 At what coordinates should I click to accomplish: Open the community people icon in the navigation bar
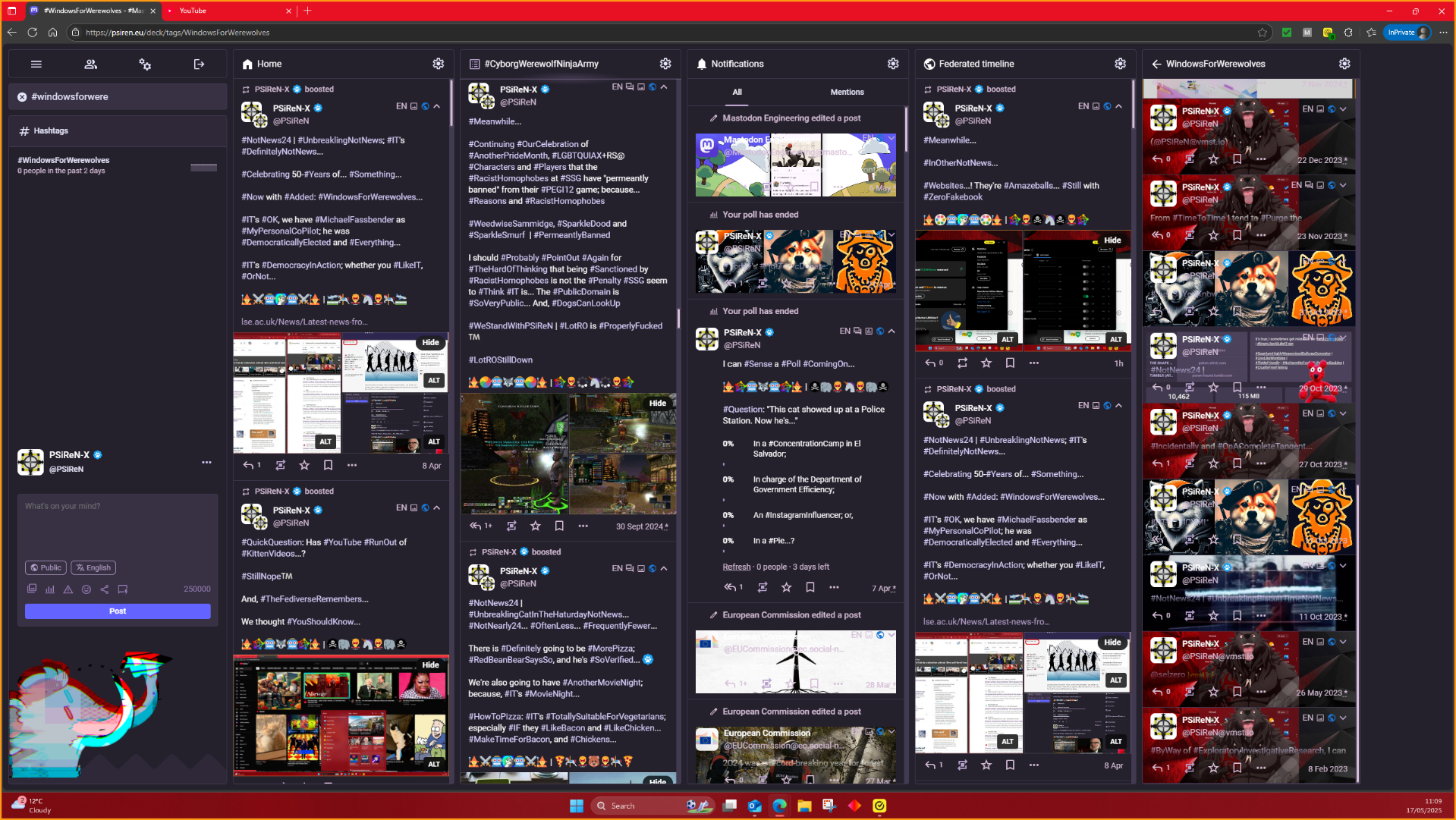tap(90, 64)
